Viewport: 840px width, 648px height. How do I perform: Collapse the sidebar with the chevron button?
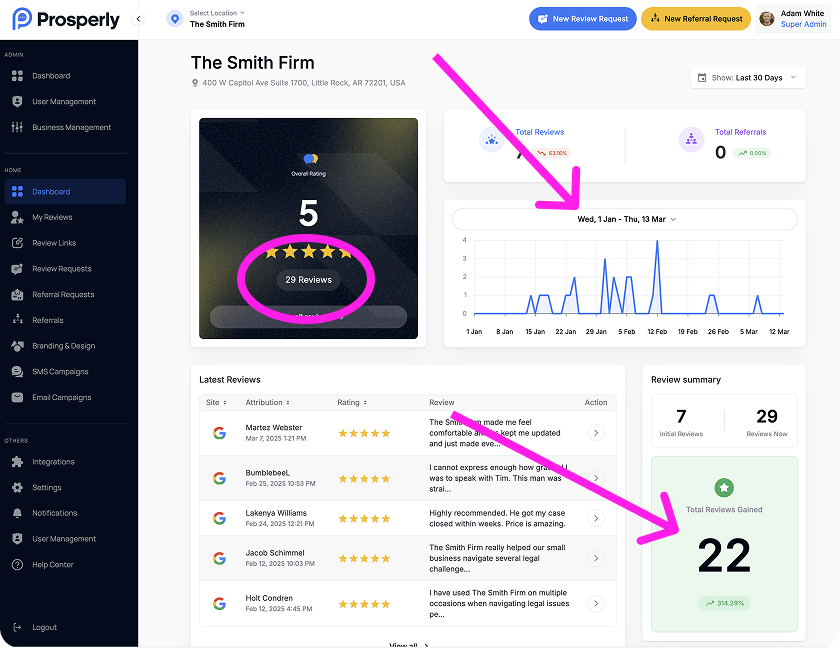tap(138, 19)
